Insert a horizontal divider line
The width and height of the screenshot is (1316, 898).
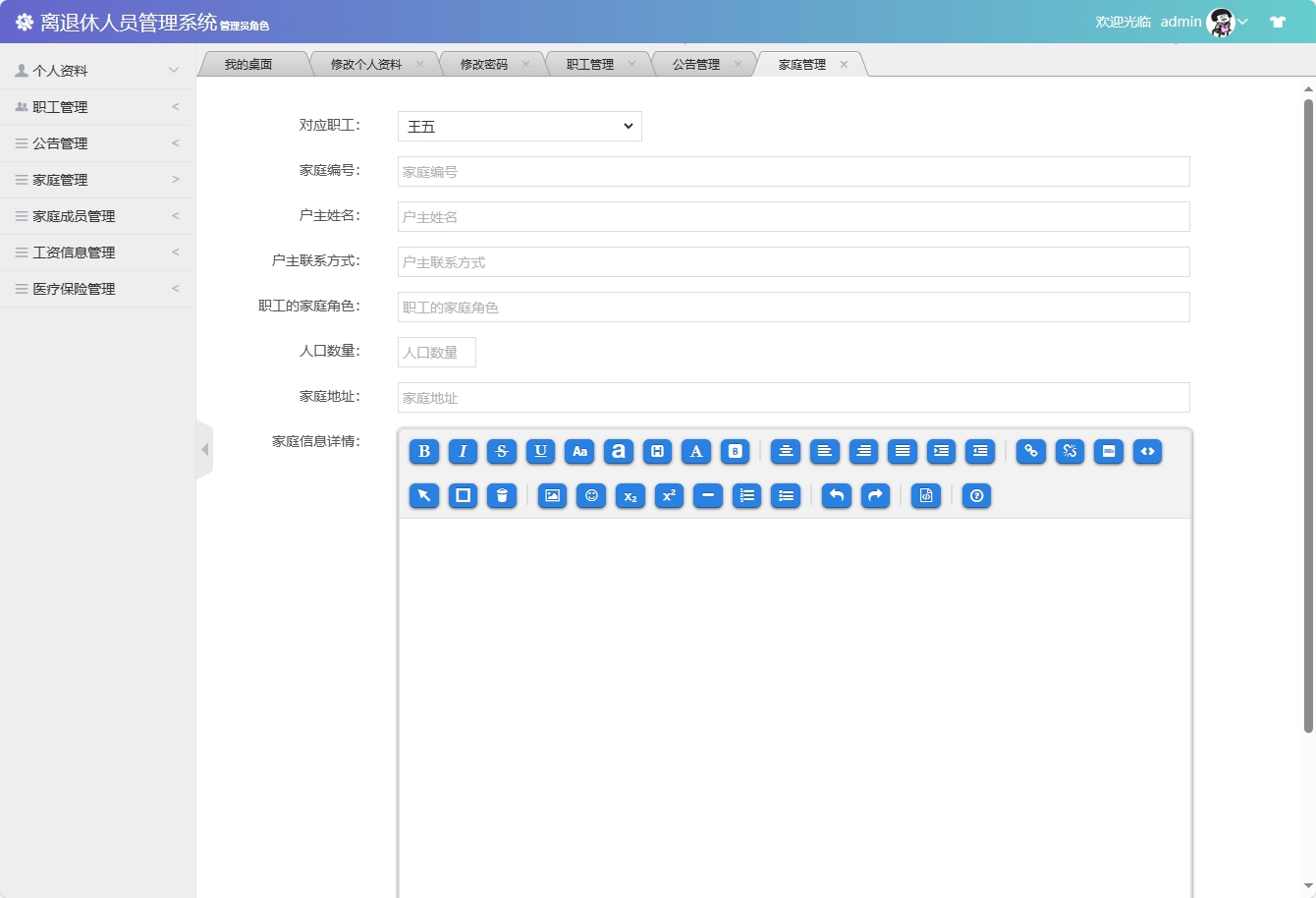click(x=707, y=496)
